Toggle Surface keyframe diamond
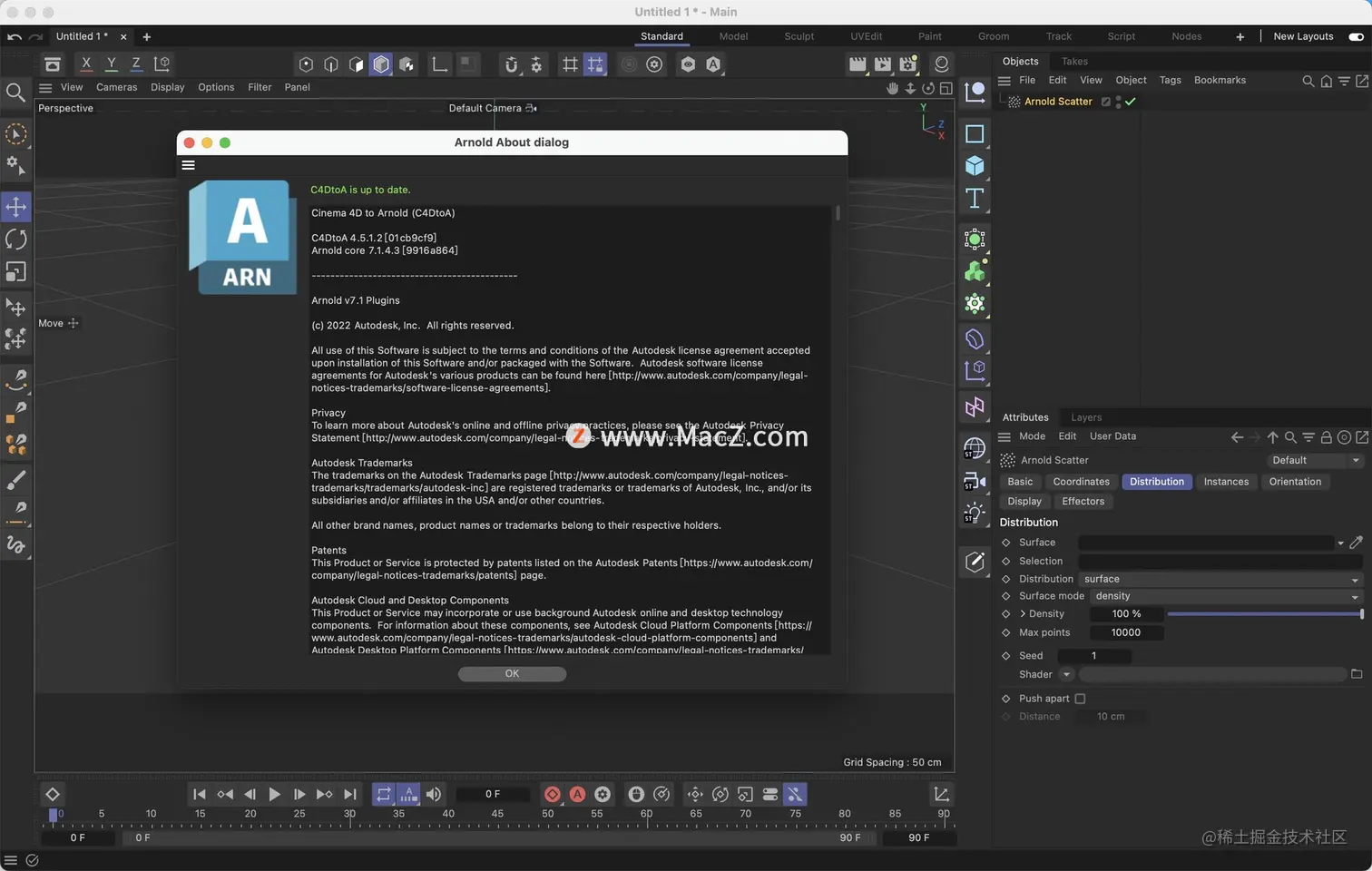 click(1005, 543)
